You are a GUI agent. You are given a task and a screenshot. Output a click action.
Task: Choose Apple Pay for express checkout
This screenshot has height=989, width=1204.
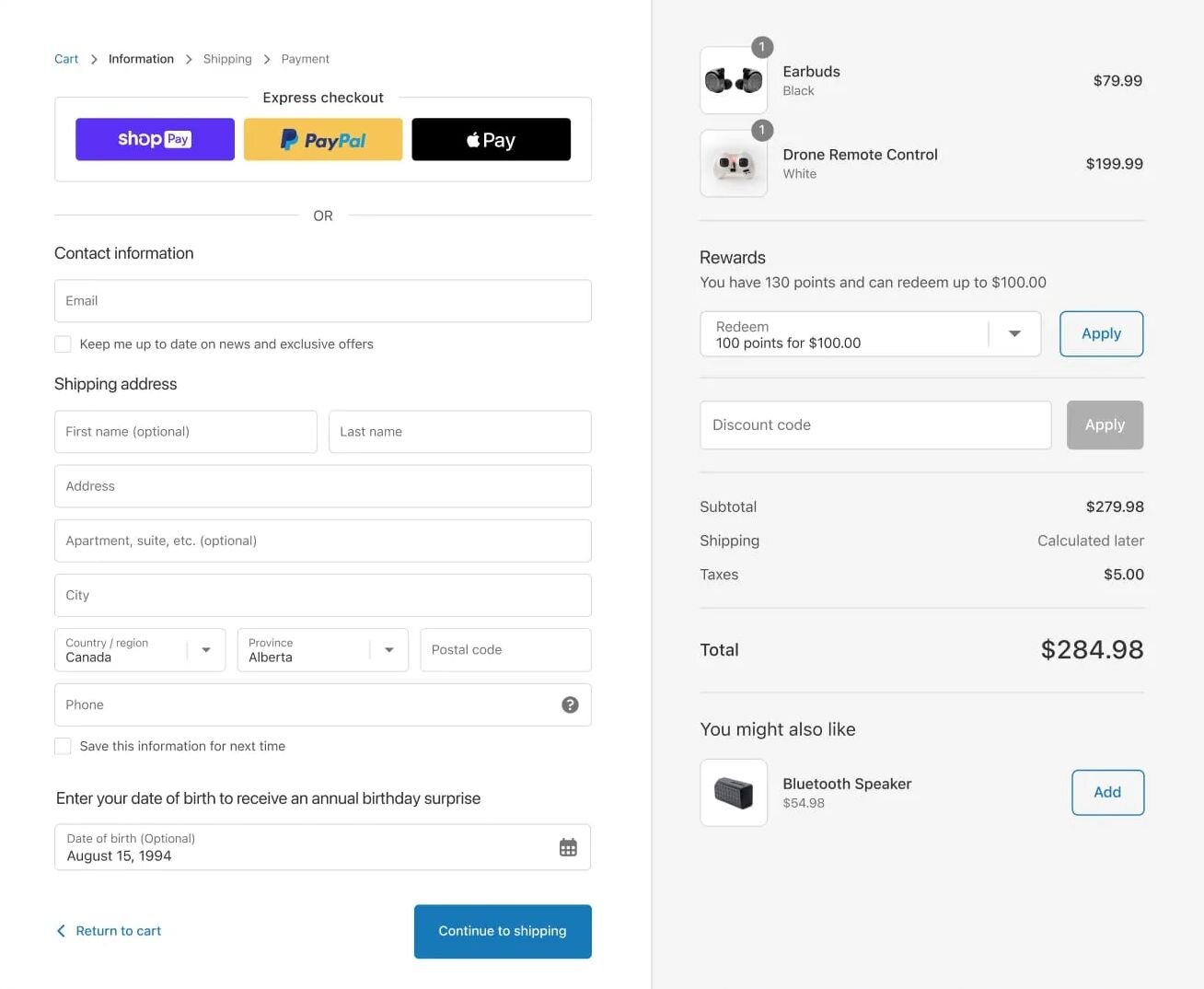(491, 139)
